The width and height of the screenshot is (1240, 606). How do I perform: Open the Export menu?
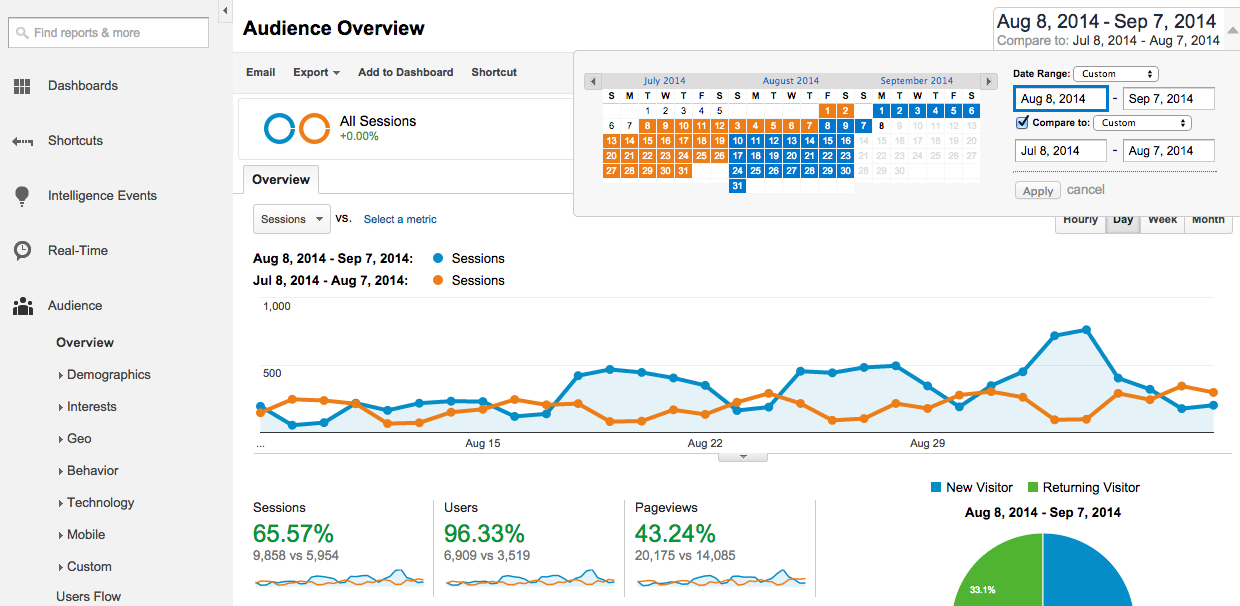(316, 72)
